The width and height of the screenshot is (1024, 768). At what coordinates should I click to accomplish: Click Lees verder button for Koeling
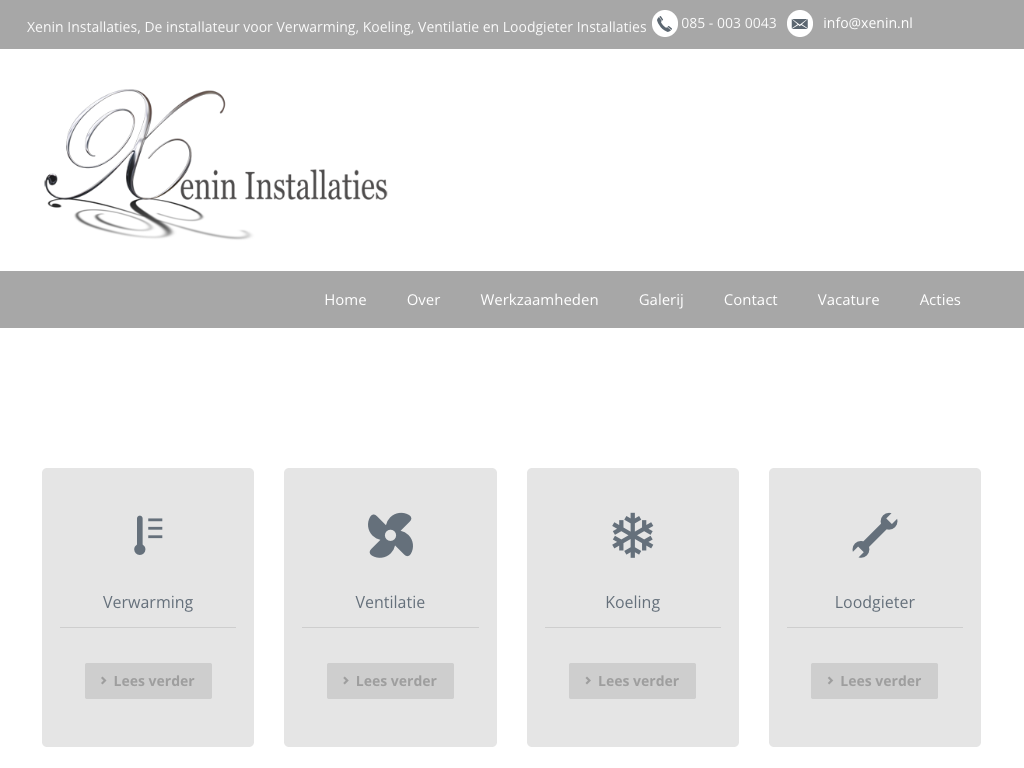coord(632,681)
